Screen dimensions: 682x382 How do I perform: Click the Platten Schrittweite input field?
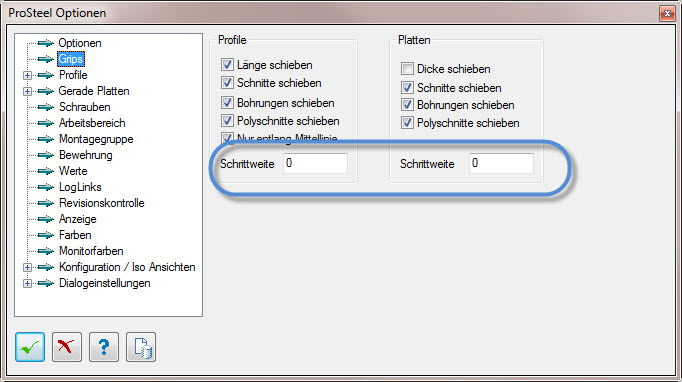pos(501,163)
